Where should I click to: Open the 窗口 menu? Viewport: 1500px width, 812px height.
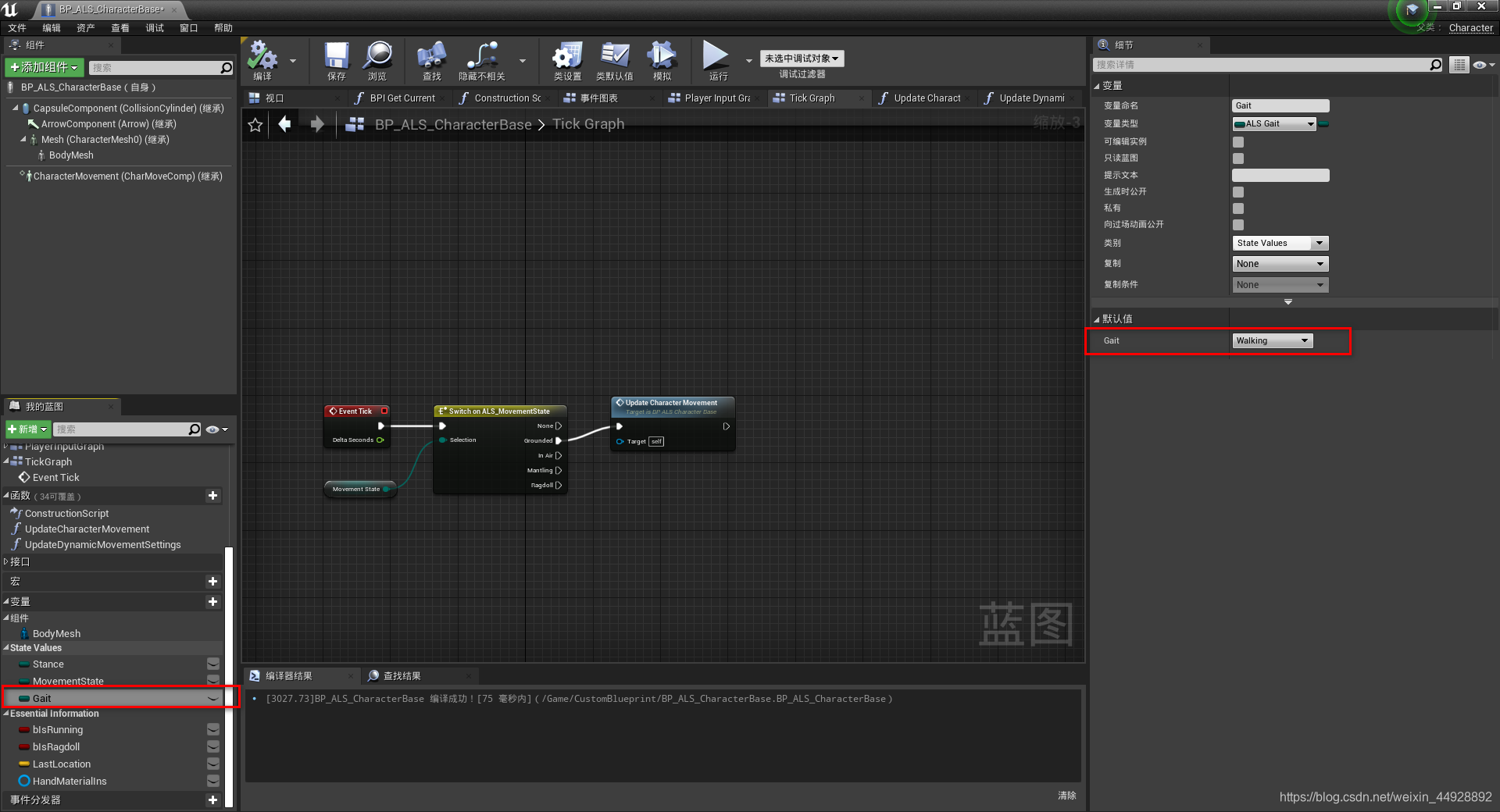coord(187,28)
